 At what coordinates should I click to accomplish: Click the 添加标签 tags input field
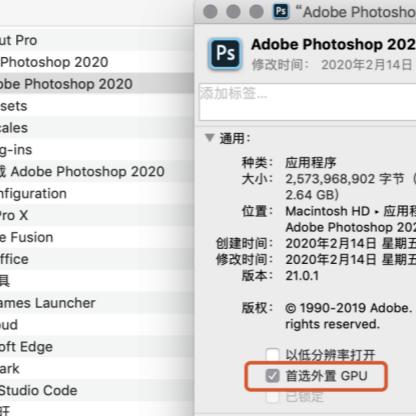pos(307,102)
